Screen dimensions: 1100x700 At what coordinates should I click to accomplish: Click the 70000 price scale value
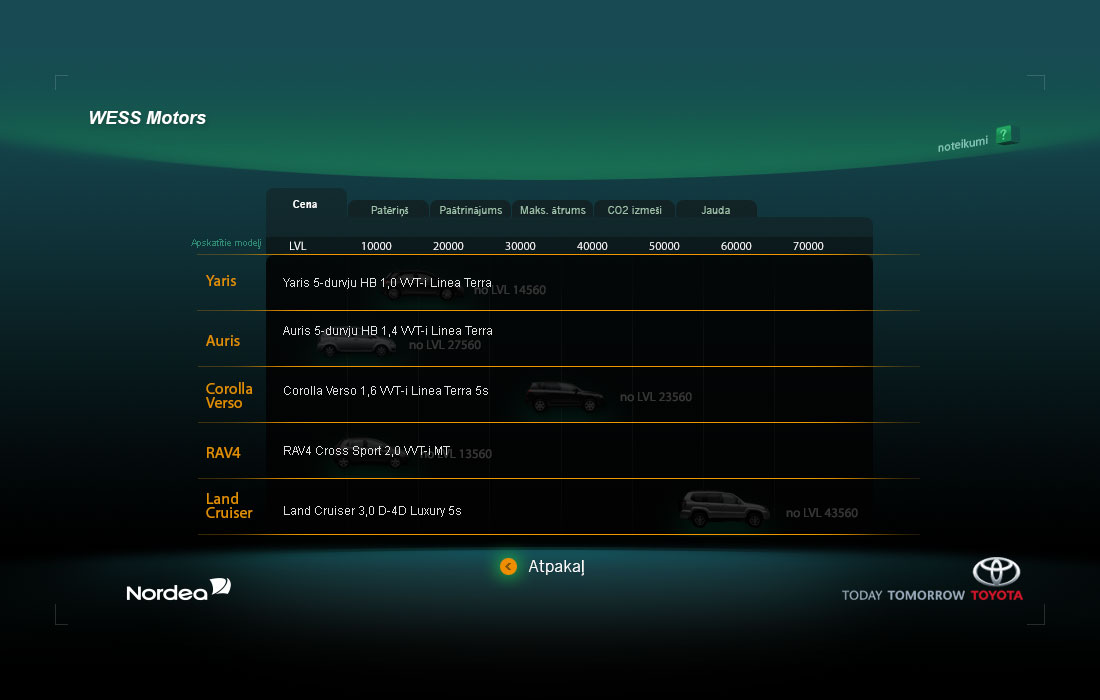(x=808, y=246)
